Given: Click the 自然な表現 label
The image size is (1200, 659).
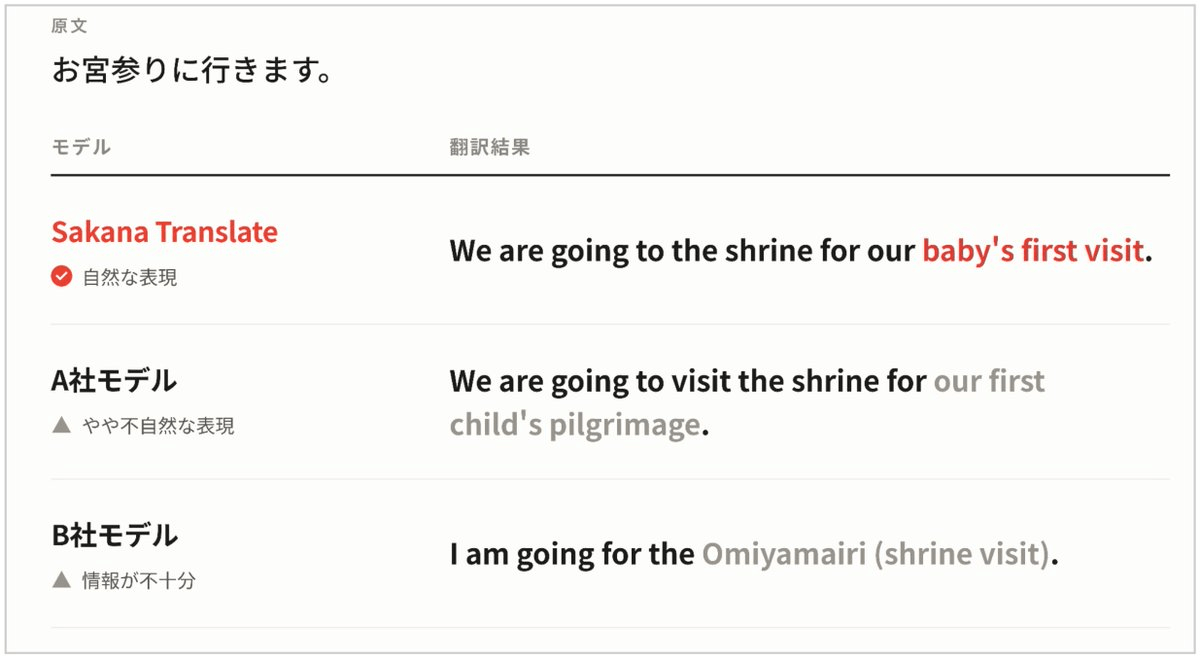Looking at the screenshot, I should 130,278.
